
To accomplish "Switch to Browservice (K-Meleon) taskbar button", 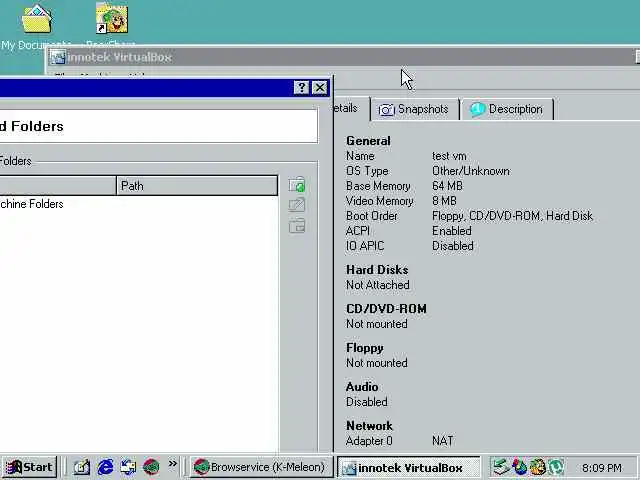I will point(261,467).
